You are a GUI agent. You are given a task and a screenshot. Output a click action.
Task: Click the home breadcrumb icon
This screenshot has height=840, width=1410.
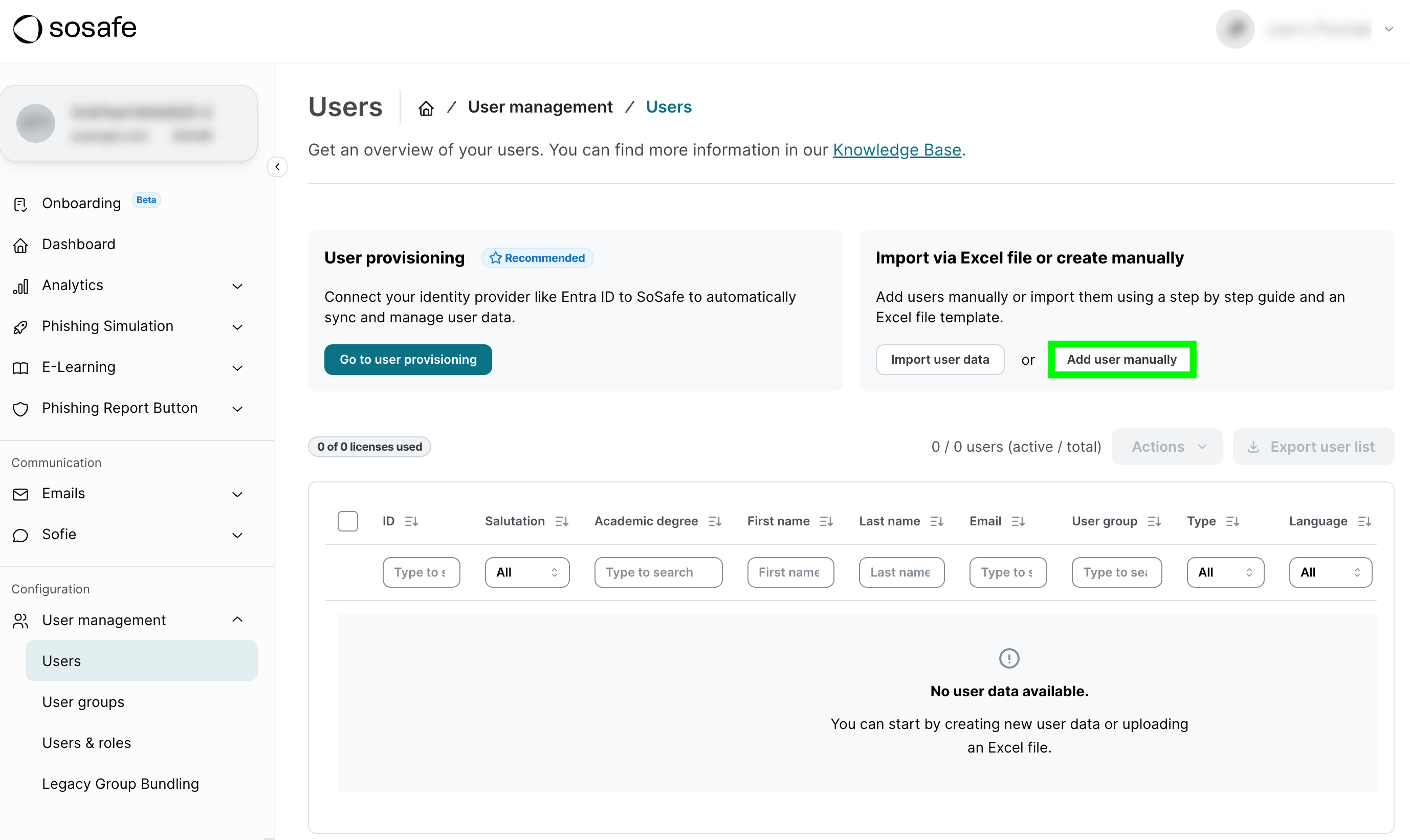click(426, 107)
